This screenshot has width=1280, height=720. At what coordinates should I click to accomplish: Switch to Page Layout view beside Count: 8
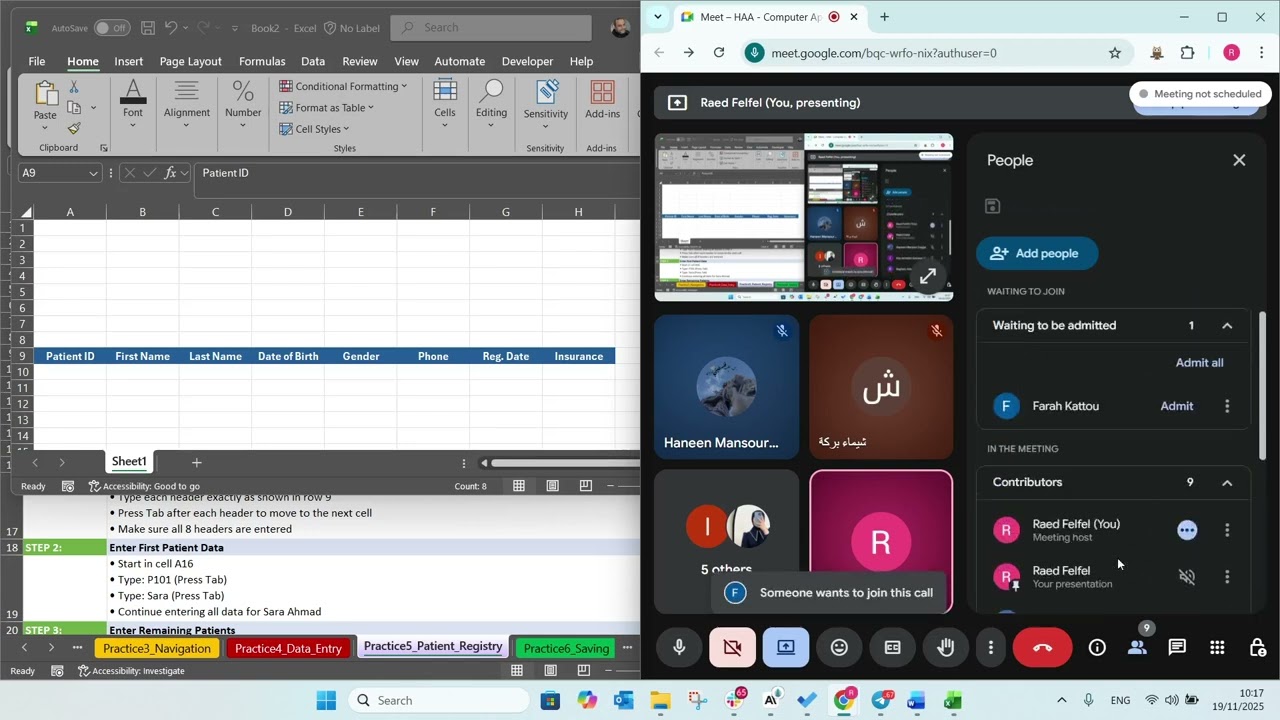(x=552, y=486)
